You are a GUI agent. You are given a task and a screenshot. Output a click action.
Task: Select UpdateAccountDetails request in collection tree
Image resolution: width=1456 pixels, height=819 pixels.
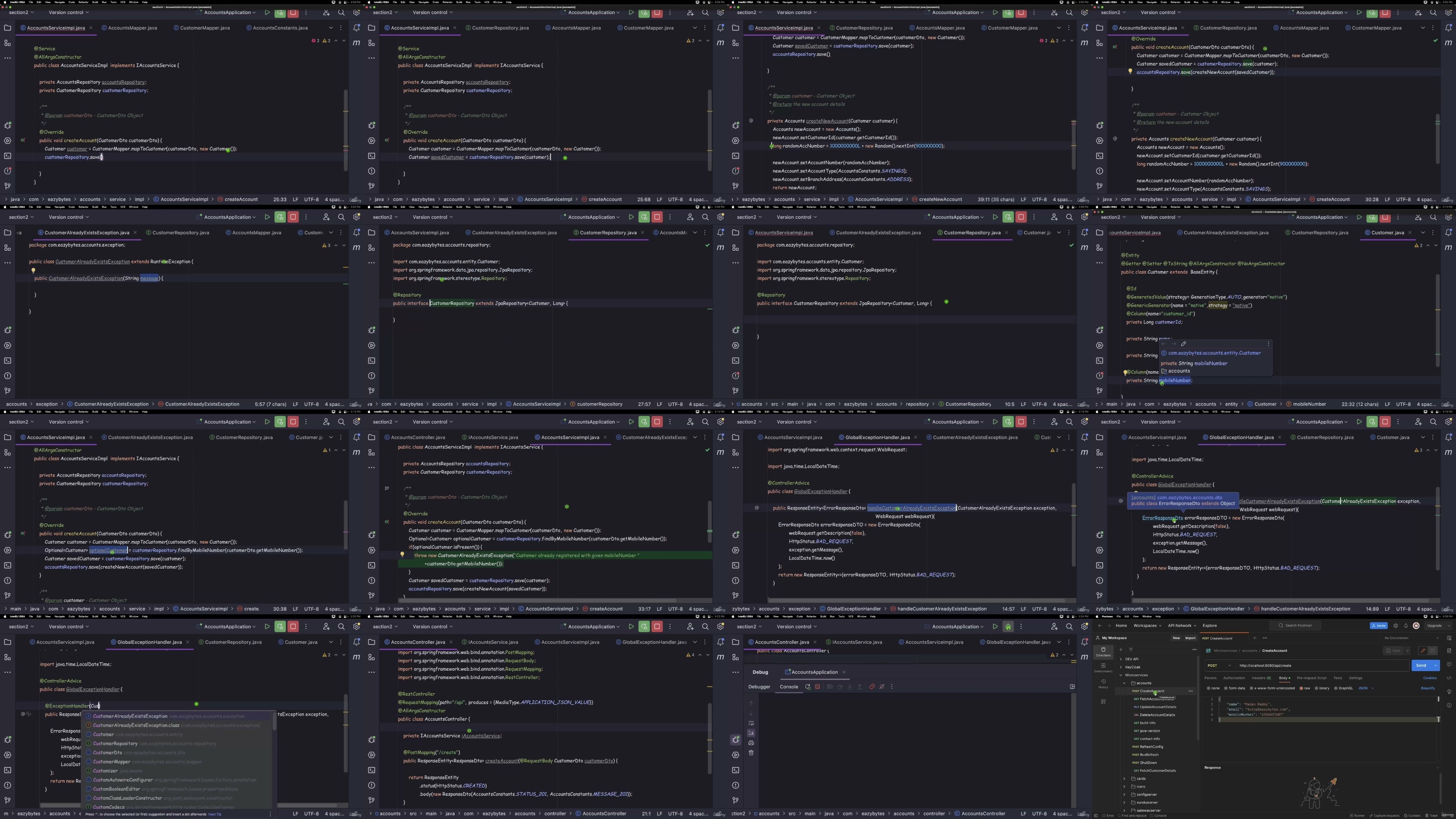tap(1158, 707)
